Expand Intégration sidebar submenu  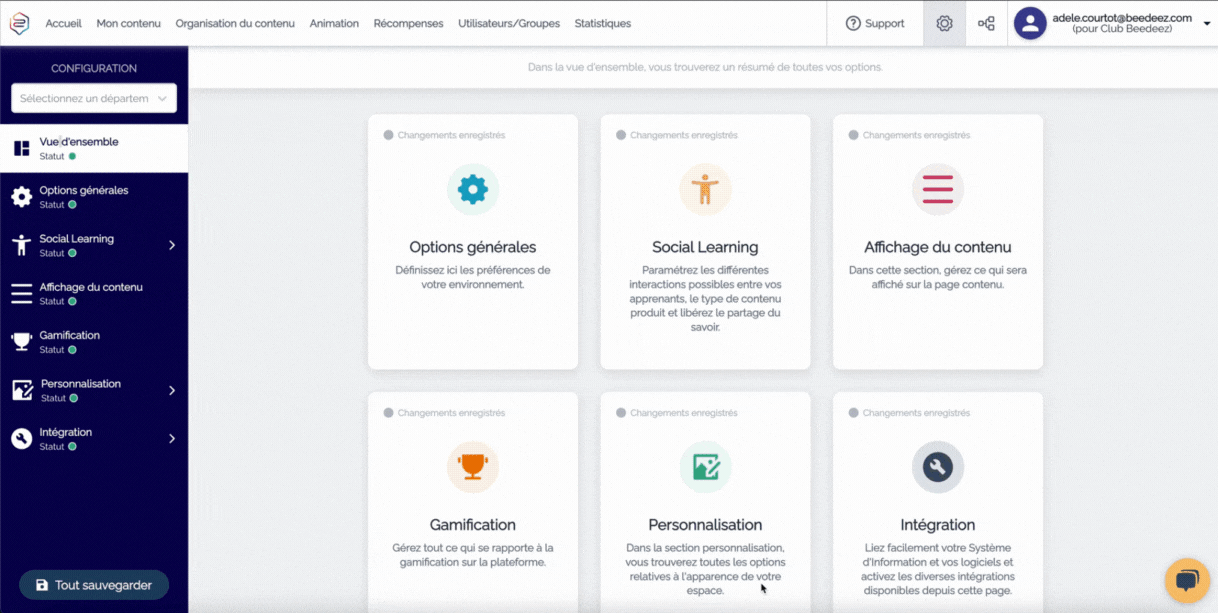(x=172, y=438)
